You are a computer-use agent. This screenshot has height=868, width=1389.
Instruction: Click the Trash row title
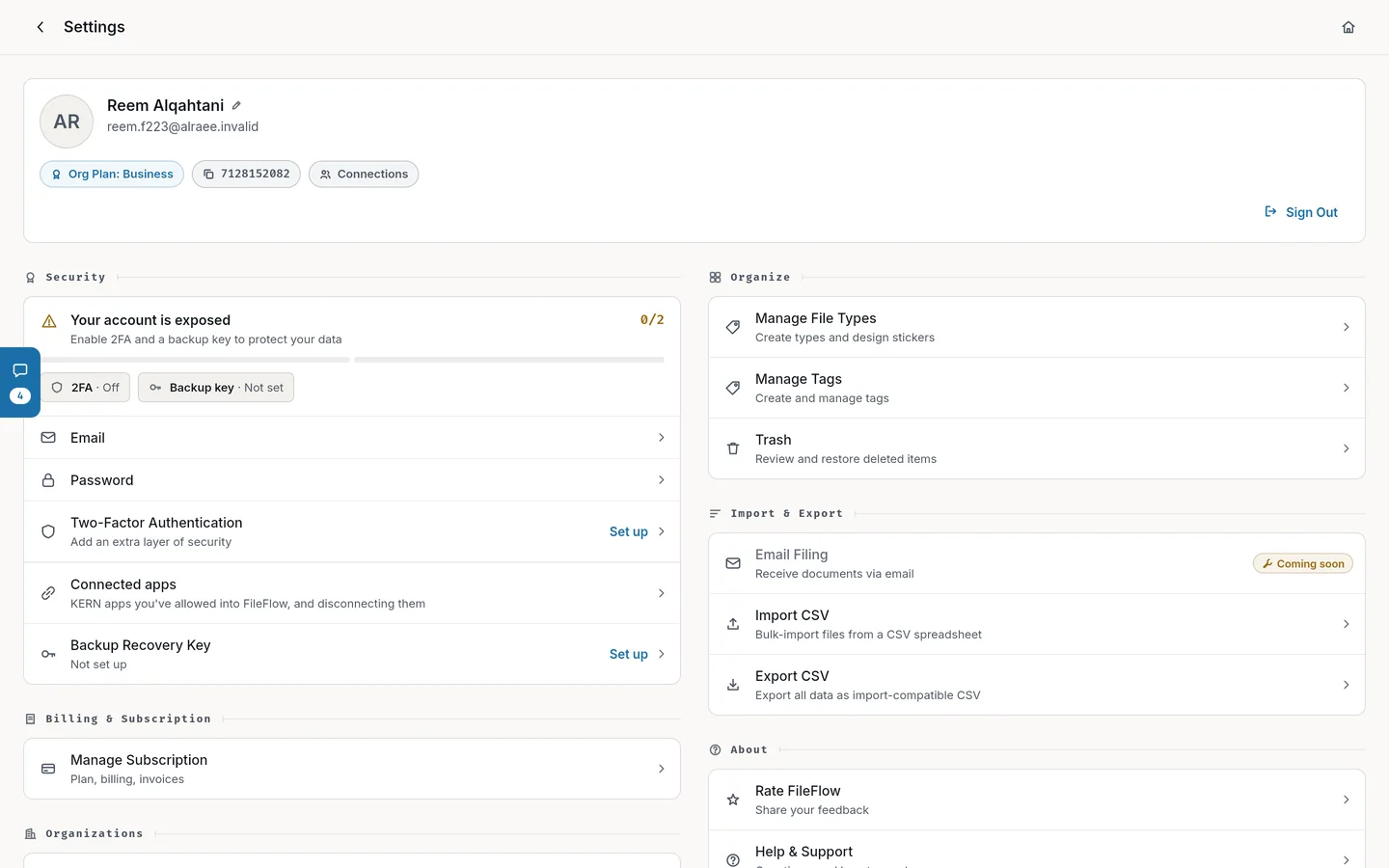(x=774, y=440)
